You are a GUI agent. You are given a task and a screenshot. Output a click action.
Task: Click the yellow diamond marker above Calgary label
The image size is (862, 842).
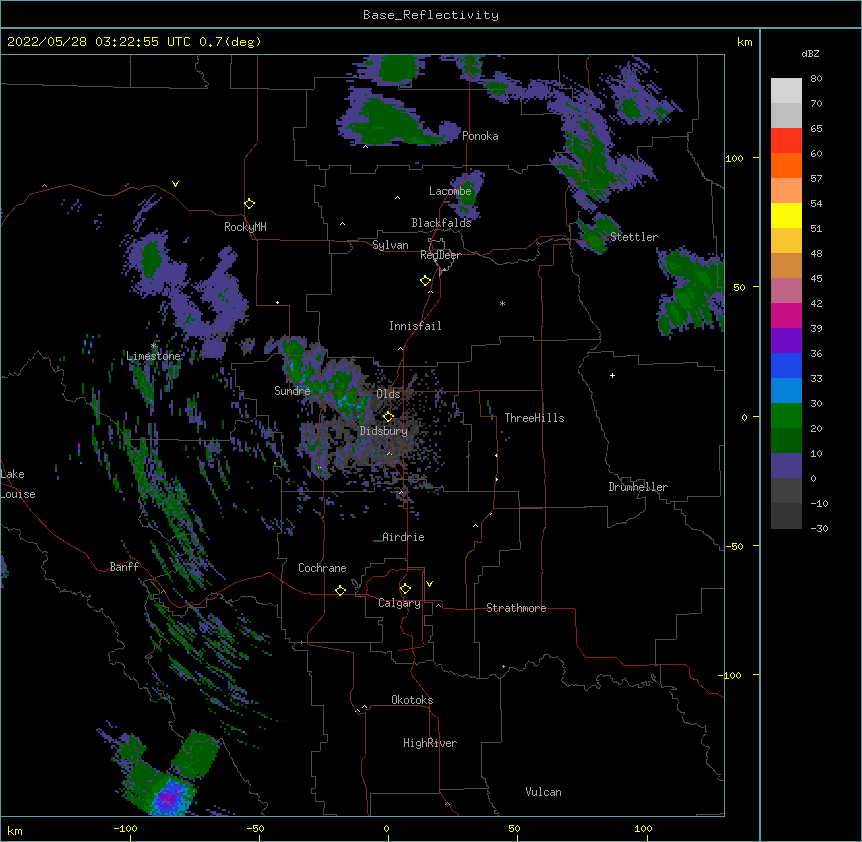[x=405, y=589]
